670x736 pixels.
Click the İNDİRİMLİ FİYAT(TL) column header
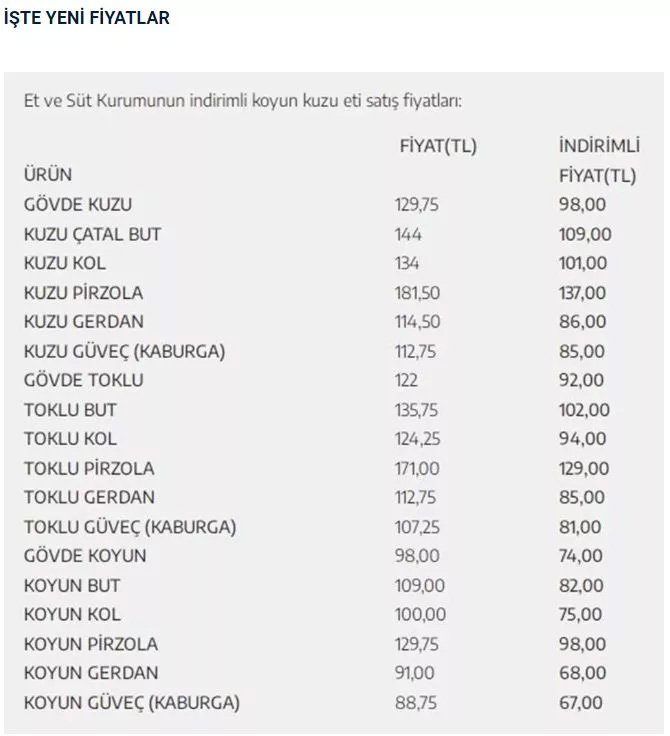(x=598, y=161)
